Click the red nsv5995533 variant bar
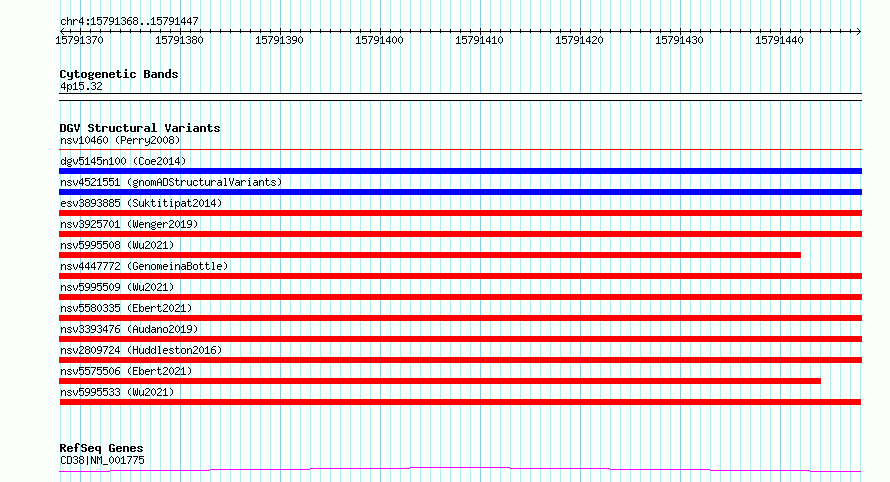 [x=460, y=402]
